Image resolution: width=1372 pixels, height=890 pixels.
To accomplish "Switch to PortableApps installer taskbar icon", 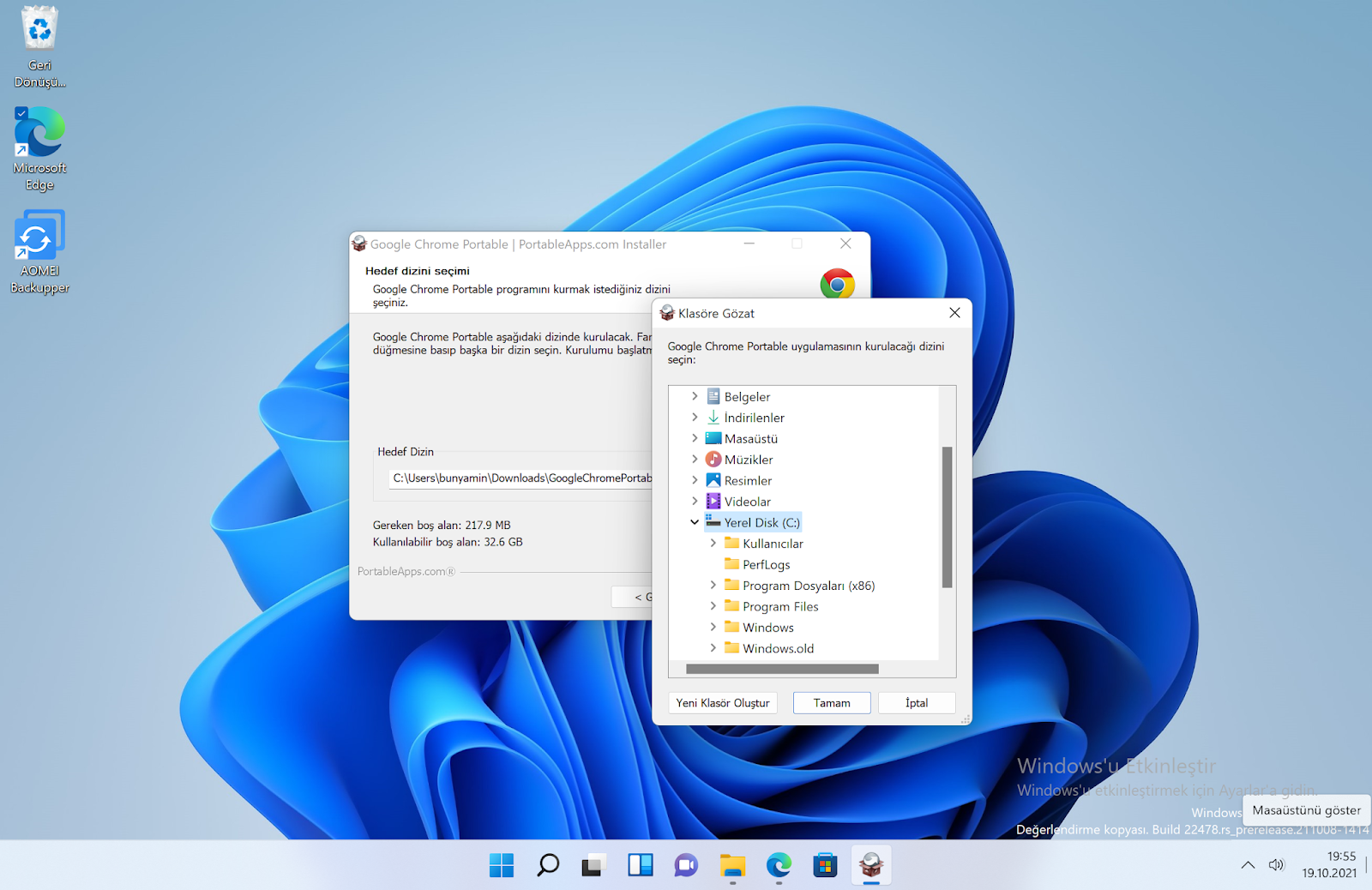I will pos(871,865).
